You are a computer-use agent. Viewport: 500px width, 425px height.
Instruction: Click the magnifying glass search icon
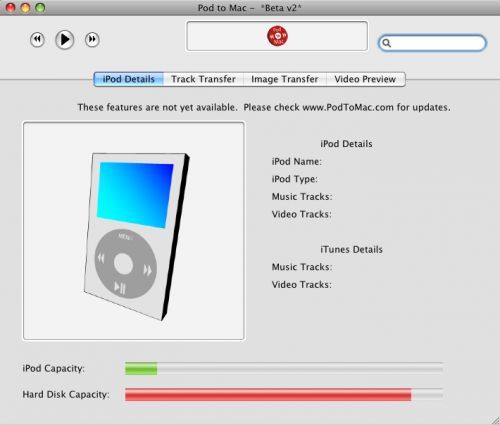click(387, 43)
